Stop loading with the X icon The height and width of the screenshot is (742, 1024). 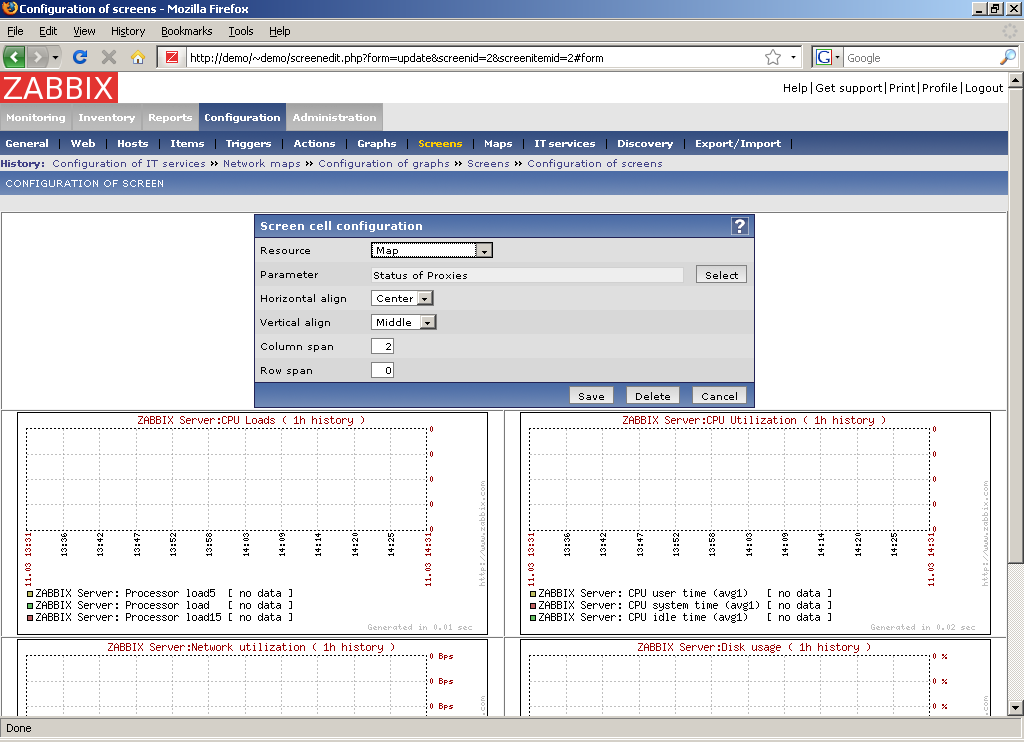click(x=108, y=57)
